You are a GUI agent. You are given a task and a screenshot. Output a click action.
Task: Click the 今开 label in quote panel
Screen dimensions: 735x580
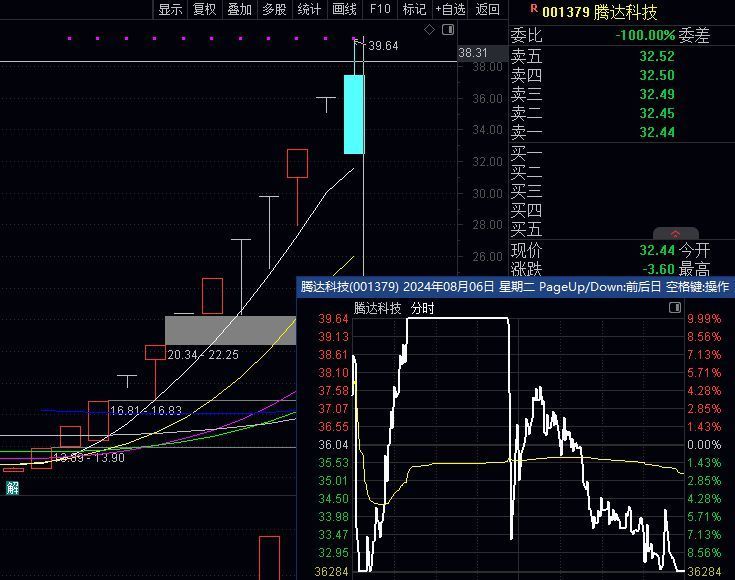(x=694, y=250)
